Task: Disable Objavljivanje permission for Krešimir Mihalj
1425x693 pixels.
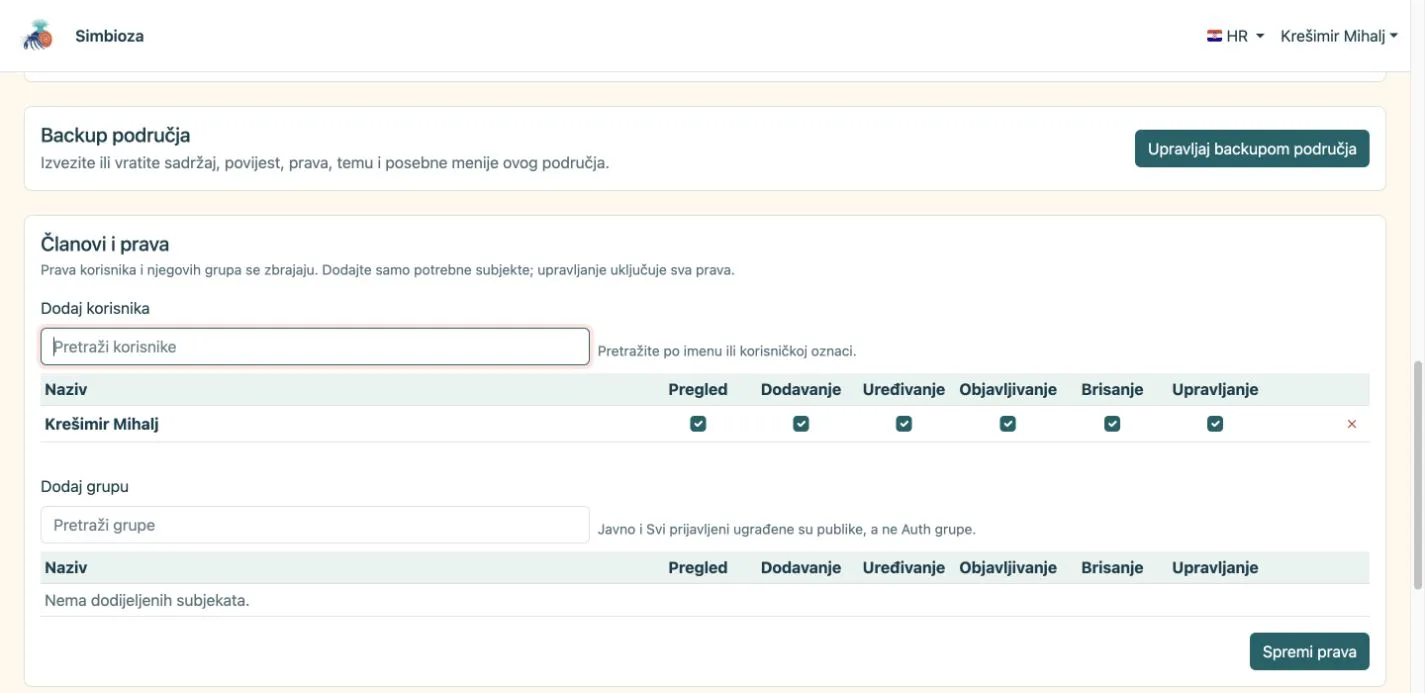Action: [1008, 424]
